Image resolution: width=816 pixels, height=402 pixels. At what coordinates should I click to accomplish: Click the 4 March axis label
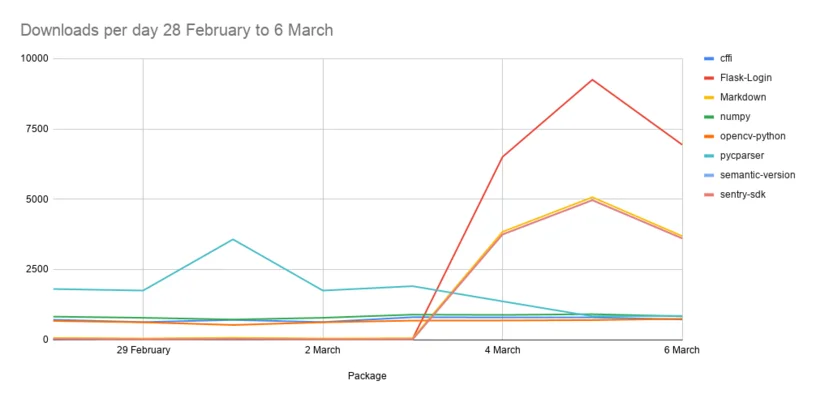[x=502, y=350]
